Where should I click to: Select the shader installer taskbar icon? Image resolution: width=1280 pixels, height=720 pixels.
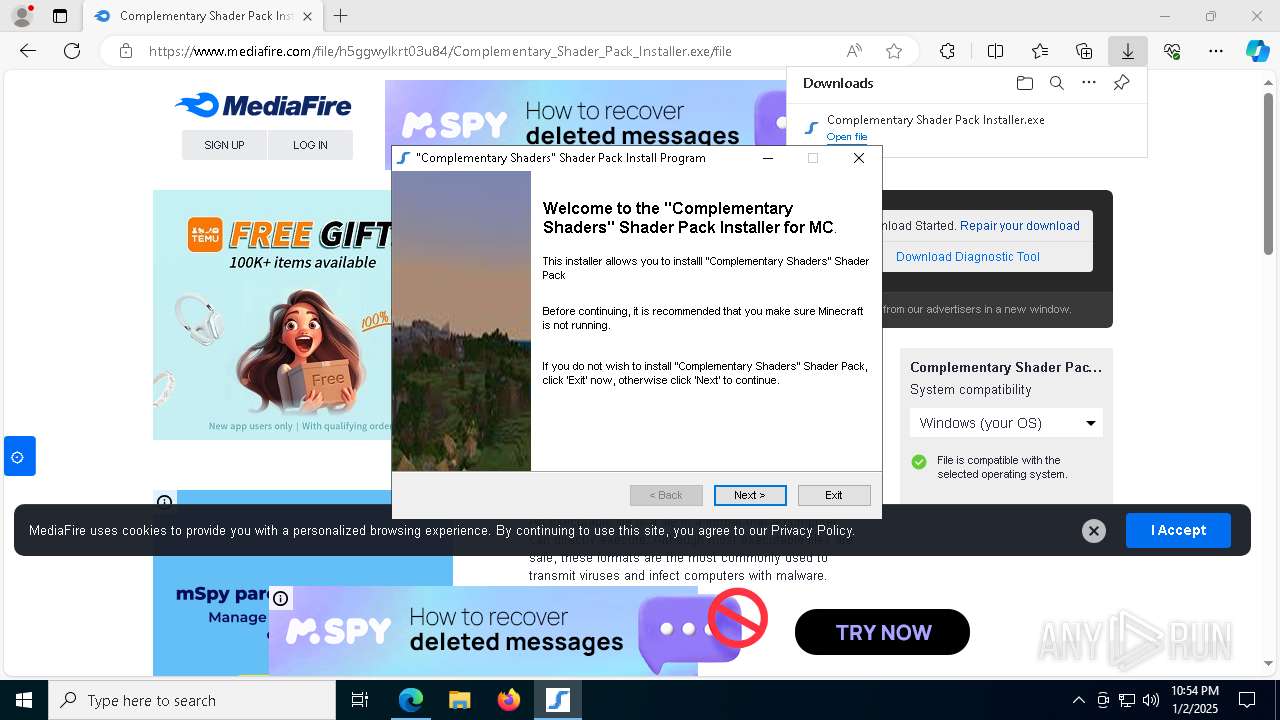[x=557, y=700]
